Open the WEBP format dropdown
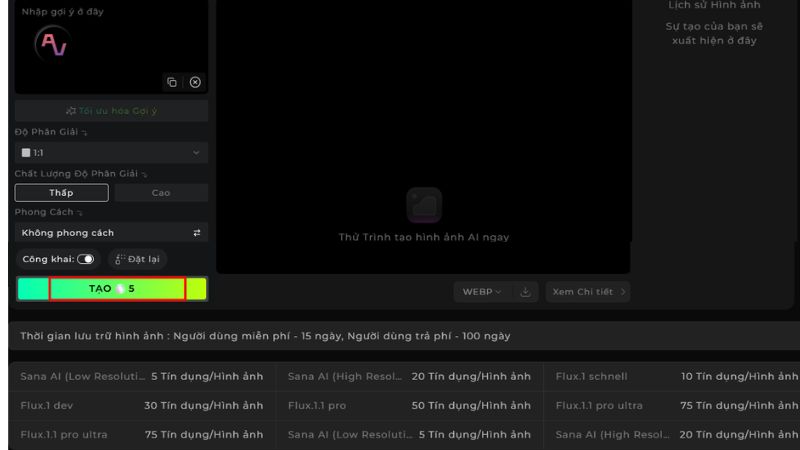800x450 pixels. 482,292
